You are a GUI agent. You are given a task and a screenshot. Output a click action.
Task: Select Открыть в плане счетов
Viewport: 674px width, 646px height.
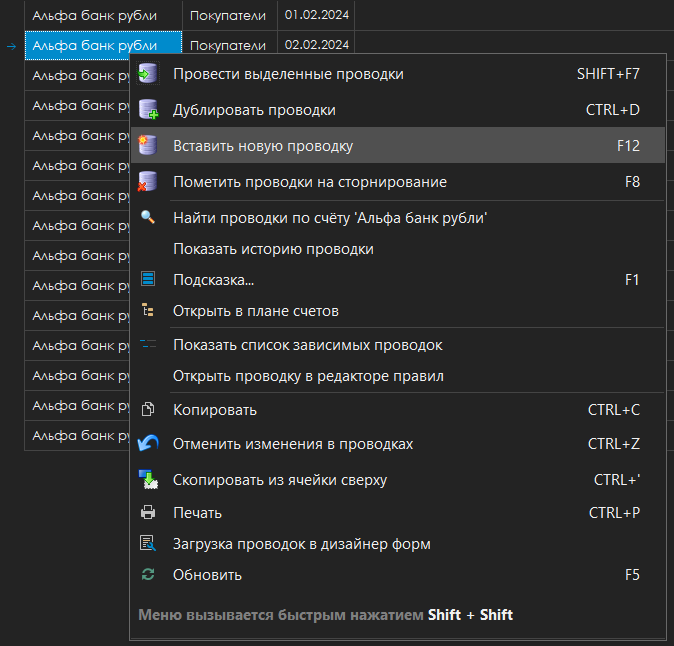tap(398, 311)
